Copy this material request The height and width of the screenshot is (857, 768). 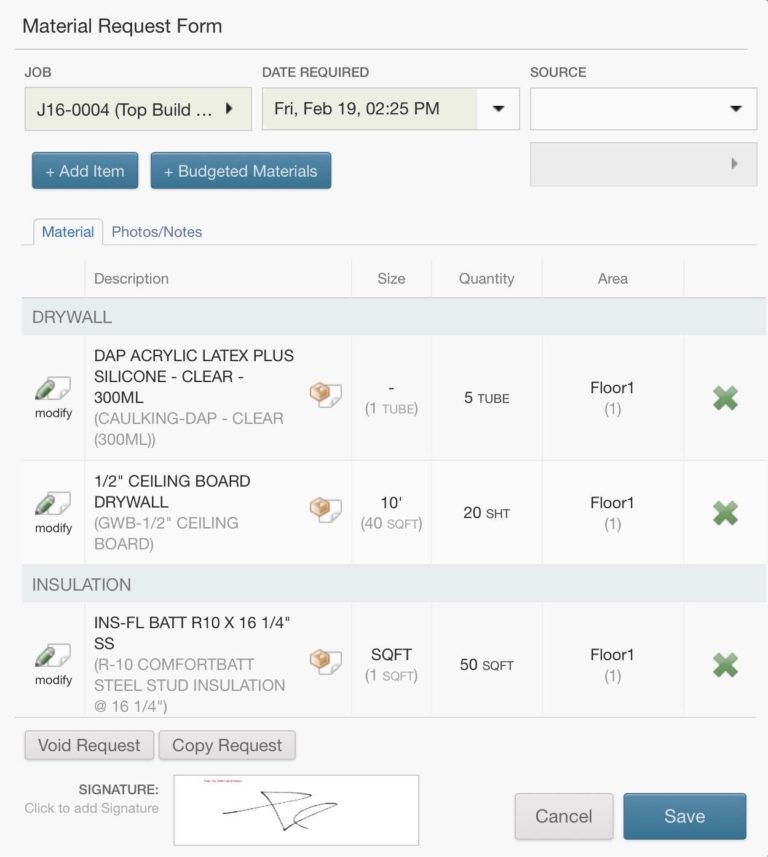228,745
